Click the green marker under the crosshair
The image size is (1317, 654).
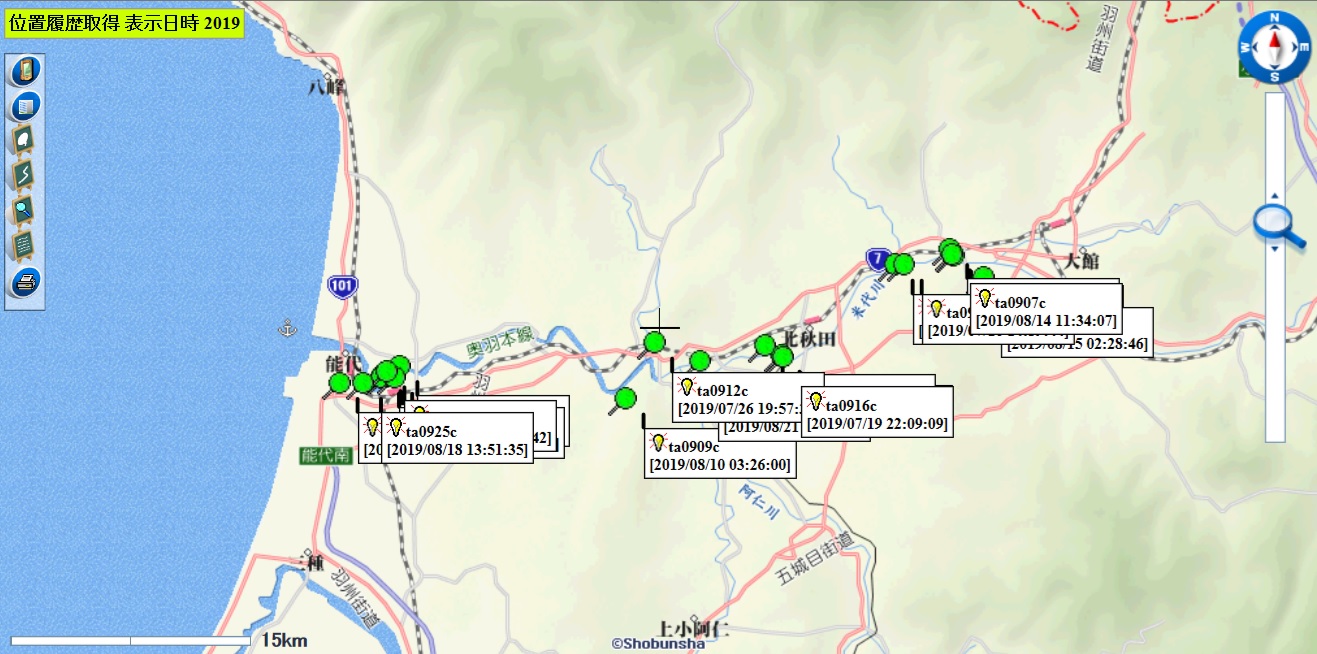[x=654, y=343]
